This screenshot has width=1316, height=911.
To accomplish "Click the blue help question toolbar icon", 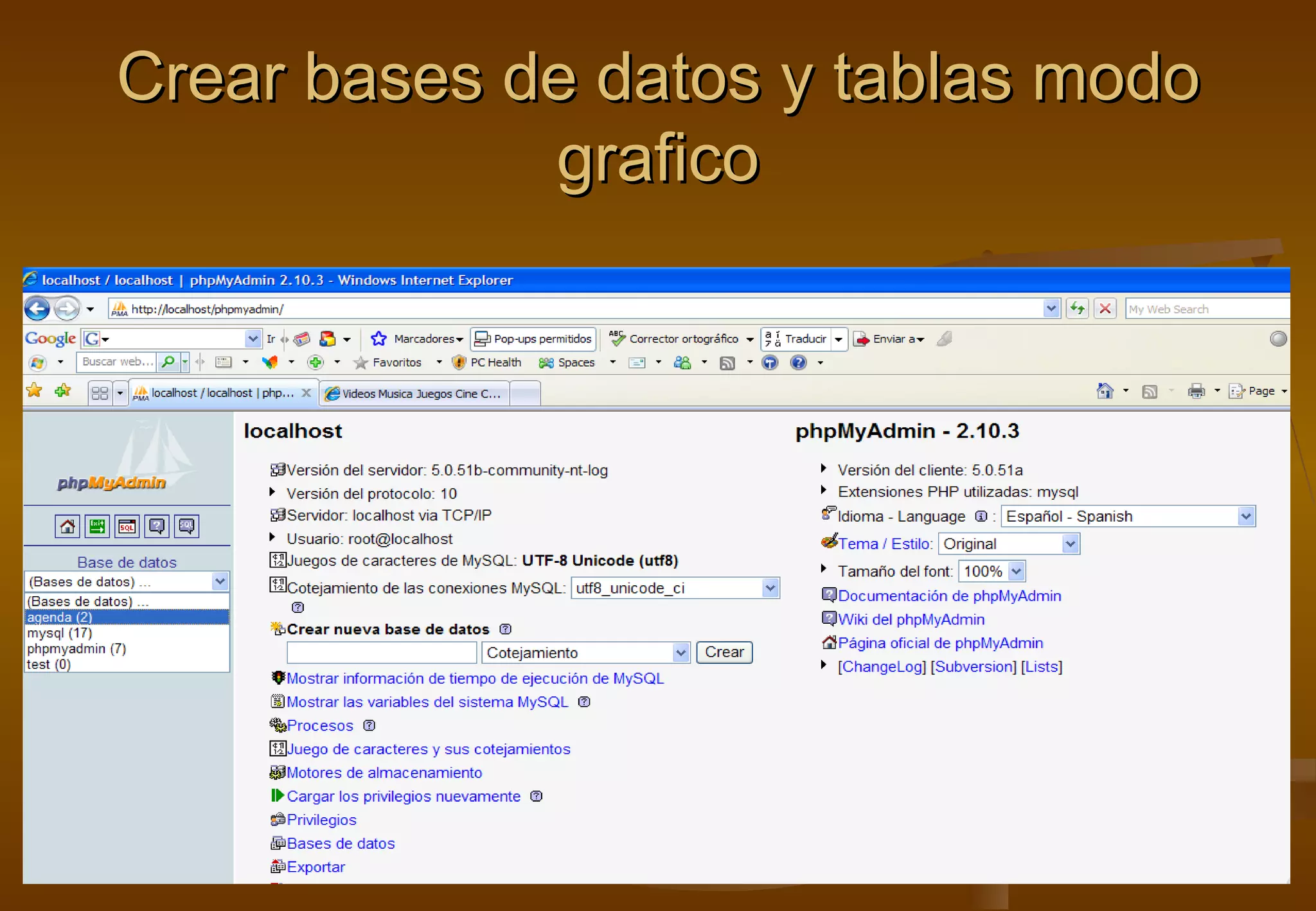I will [x=798, y=362].
